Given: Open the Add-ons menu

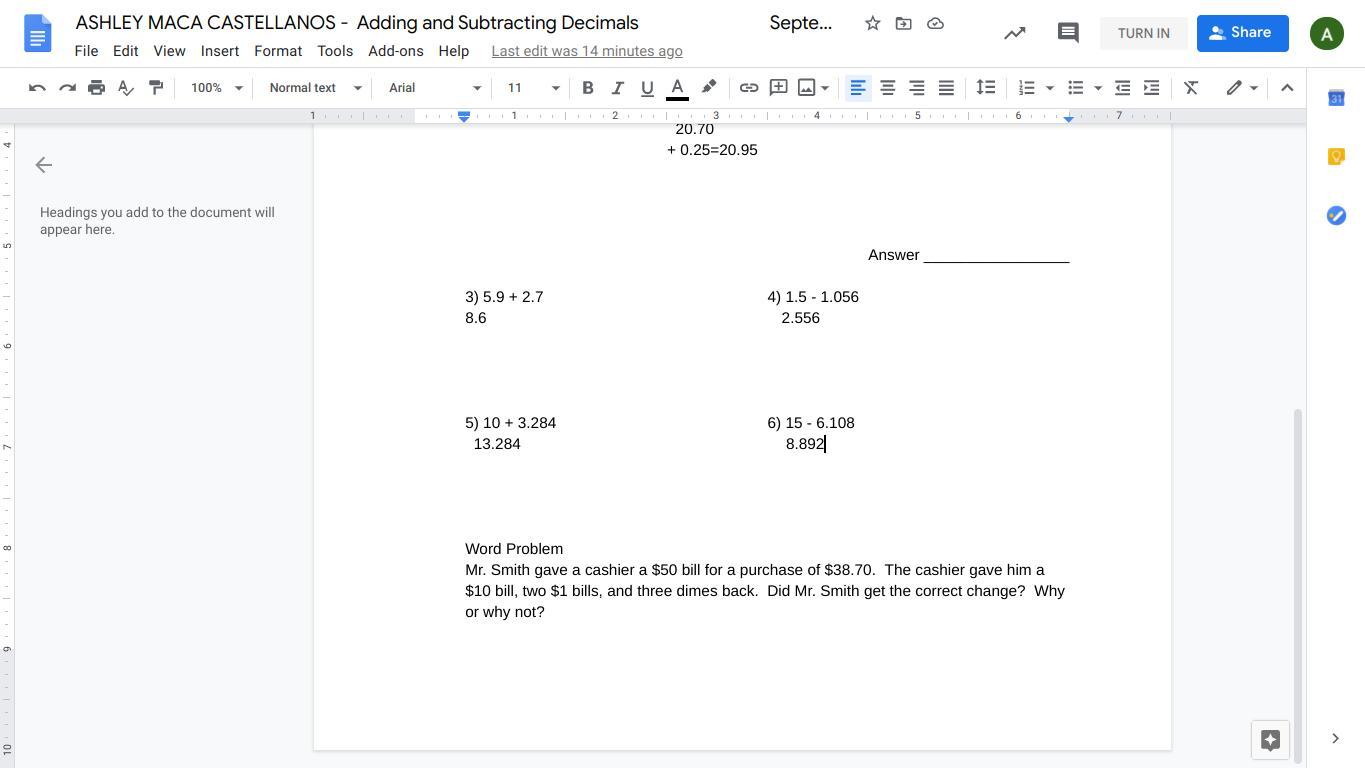Looking at the screenshot, I should (395, 51).
